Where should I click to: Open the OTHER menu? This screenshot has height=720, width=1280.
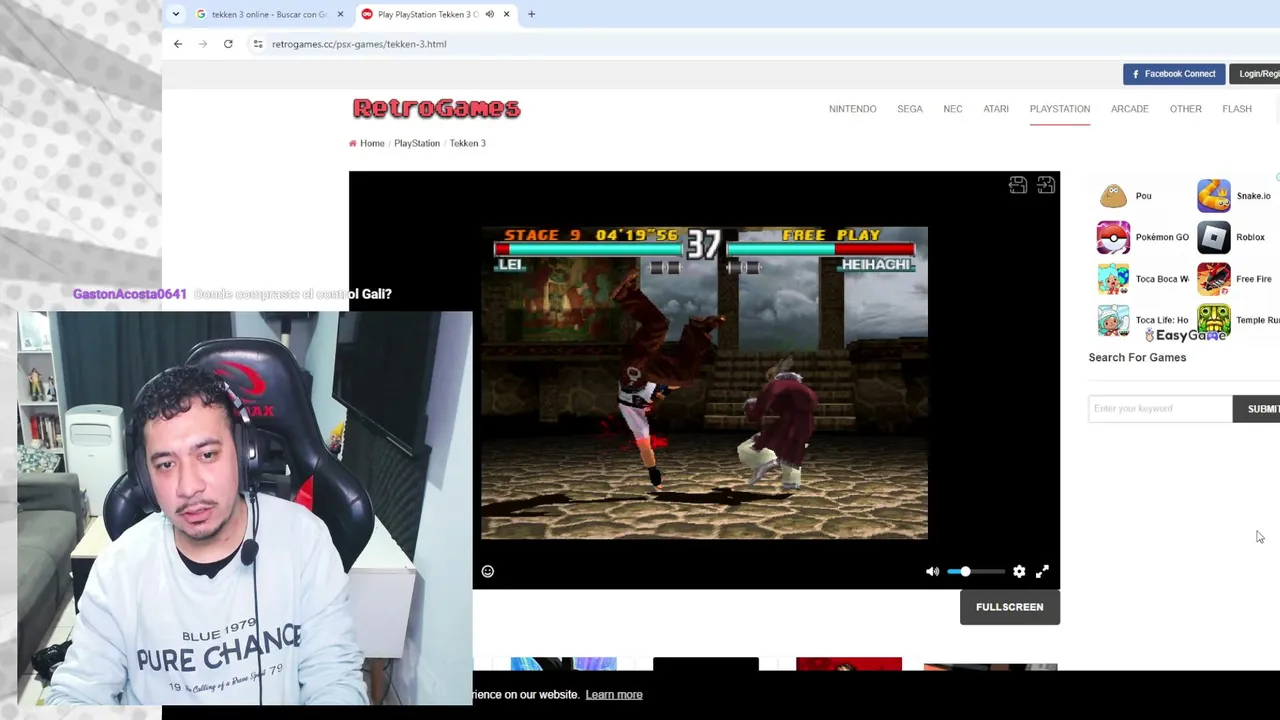click(x=1186, y=109)
